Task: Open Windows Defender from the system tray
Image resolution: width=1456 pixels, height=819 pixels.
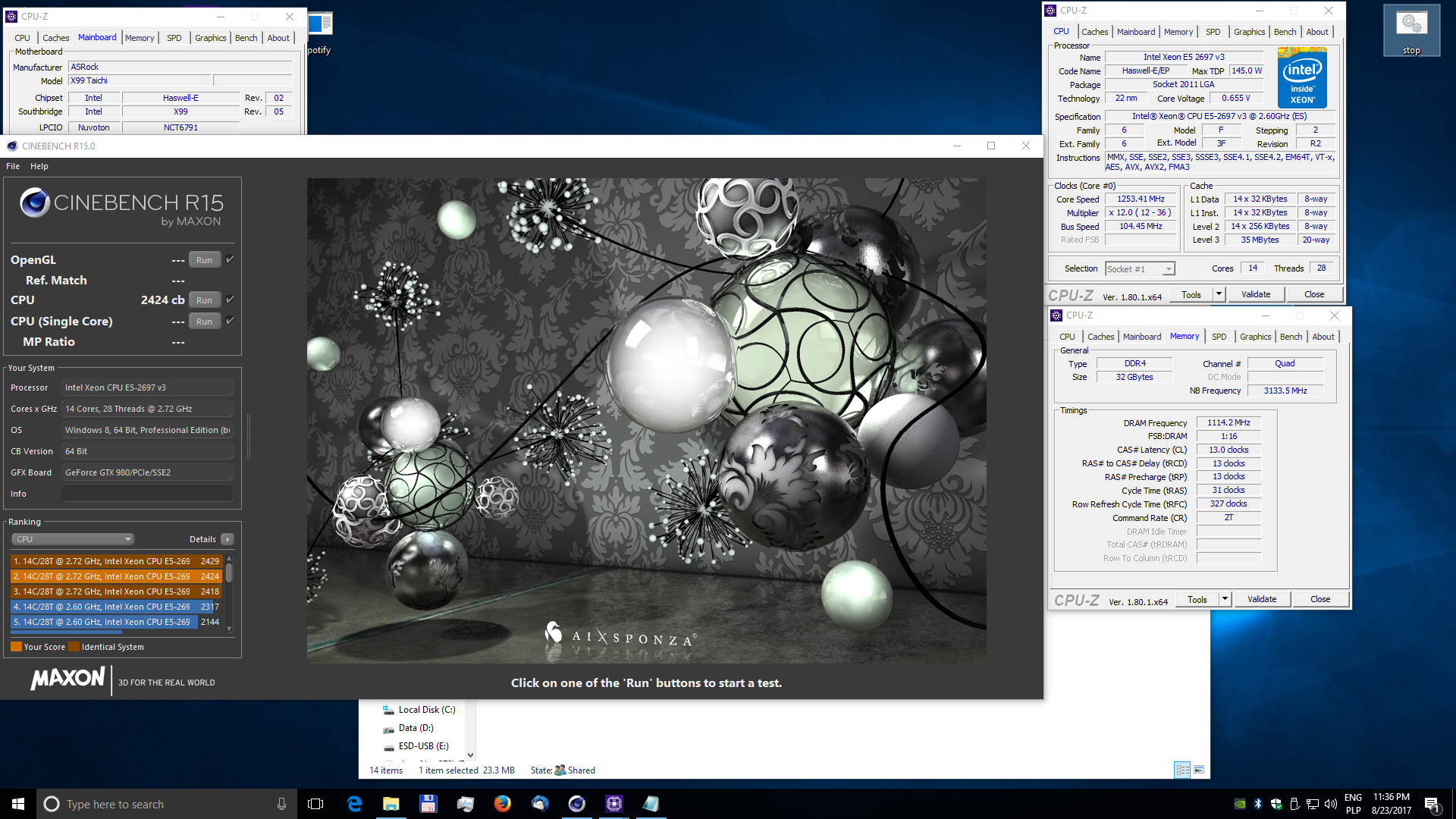Action: [1276, 804]
